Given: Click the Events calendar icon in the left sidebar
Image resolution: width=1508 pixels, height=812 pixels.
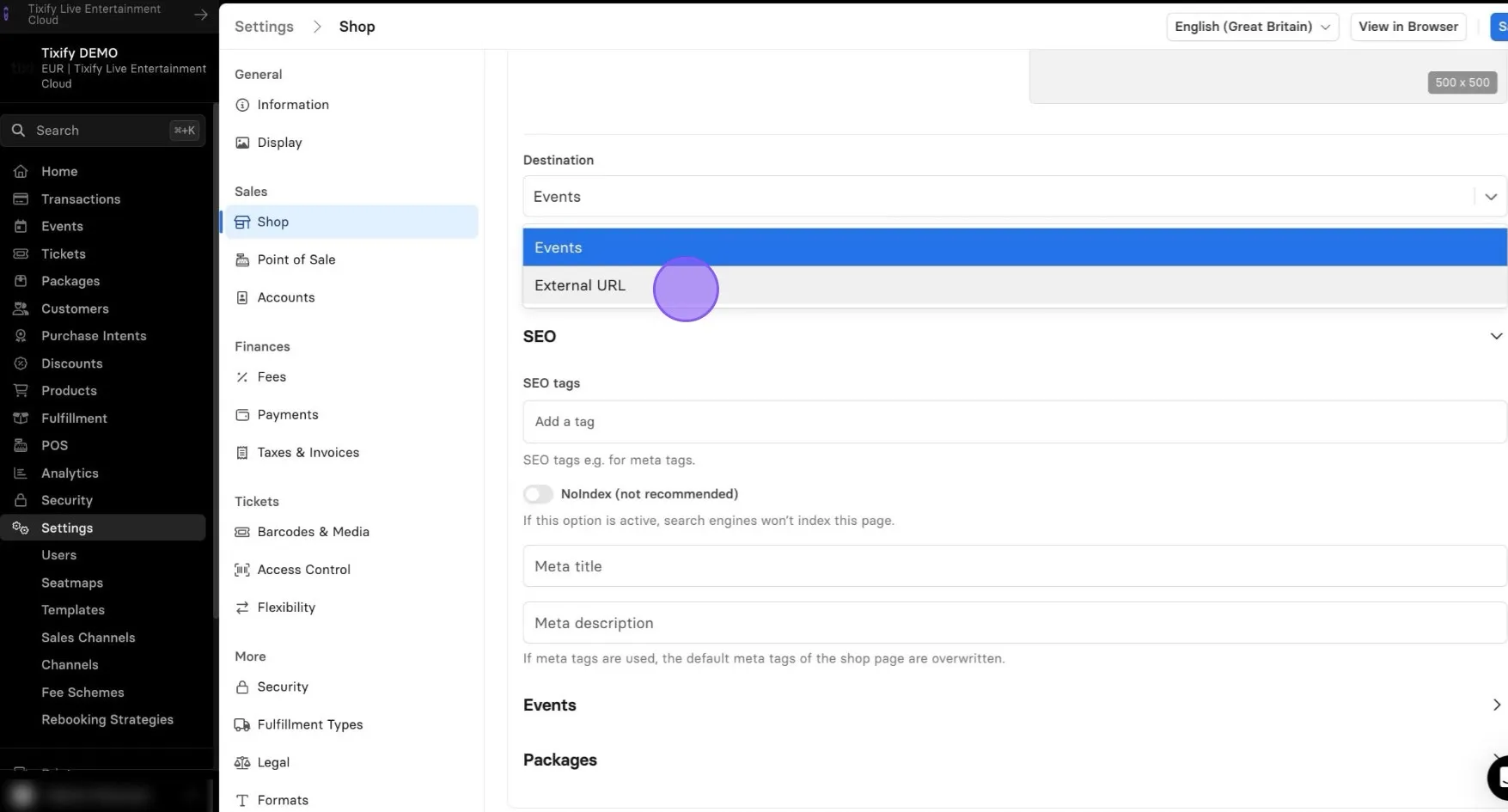Looking at the screenshot, I should [21, 227].
